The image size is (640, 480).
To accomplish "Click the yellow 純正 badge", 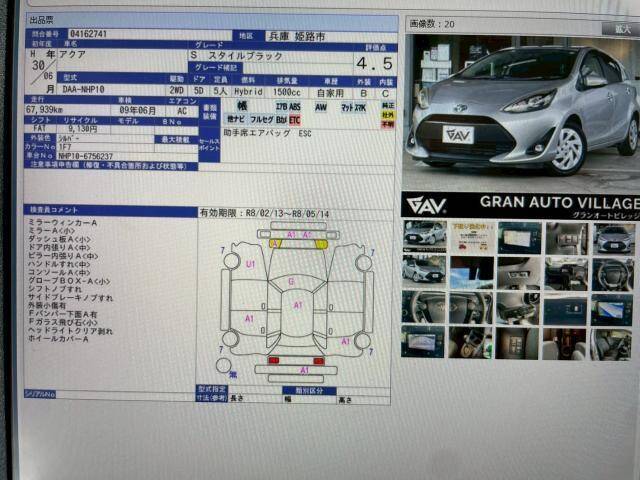I will (x=387, y=105).
